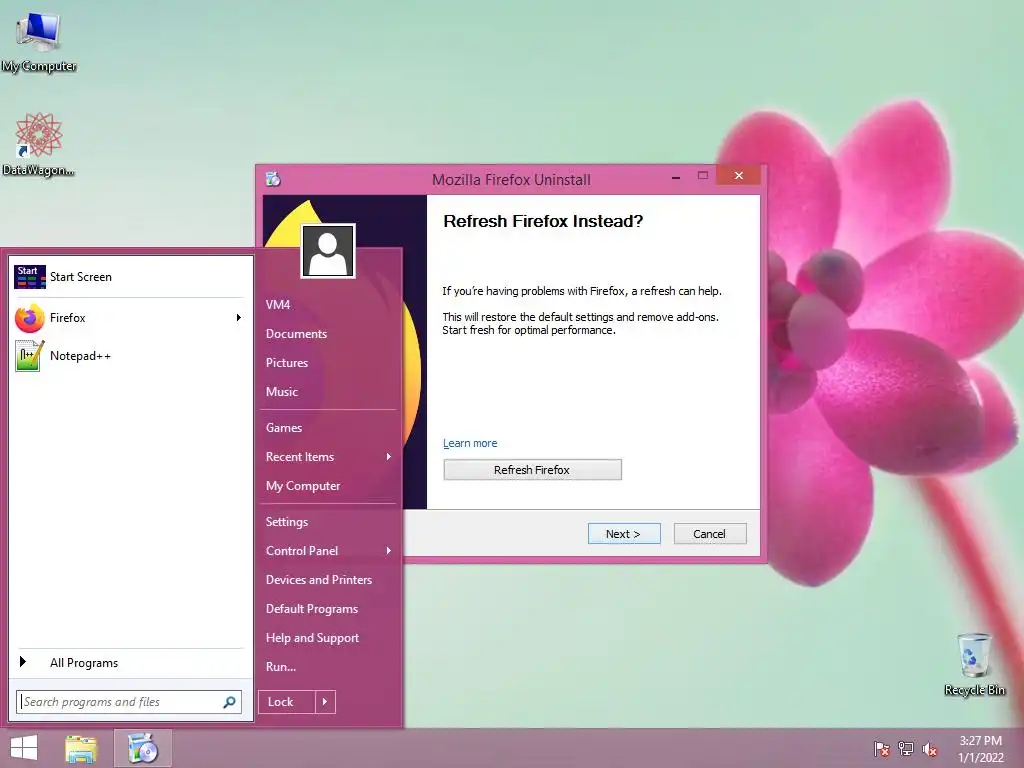Open Help and Support
The height and width of the screenshot is (768, 1024).
pos(312,638)
